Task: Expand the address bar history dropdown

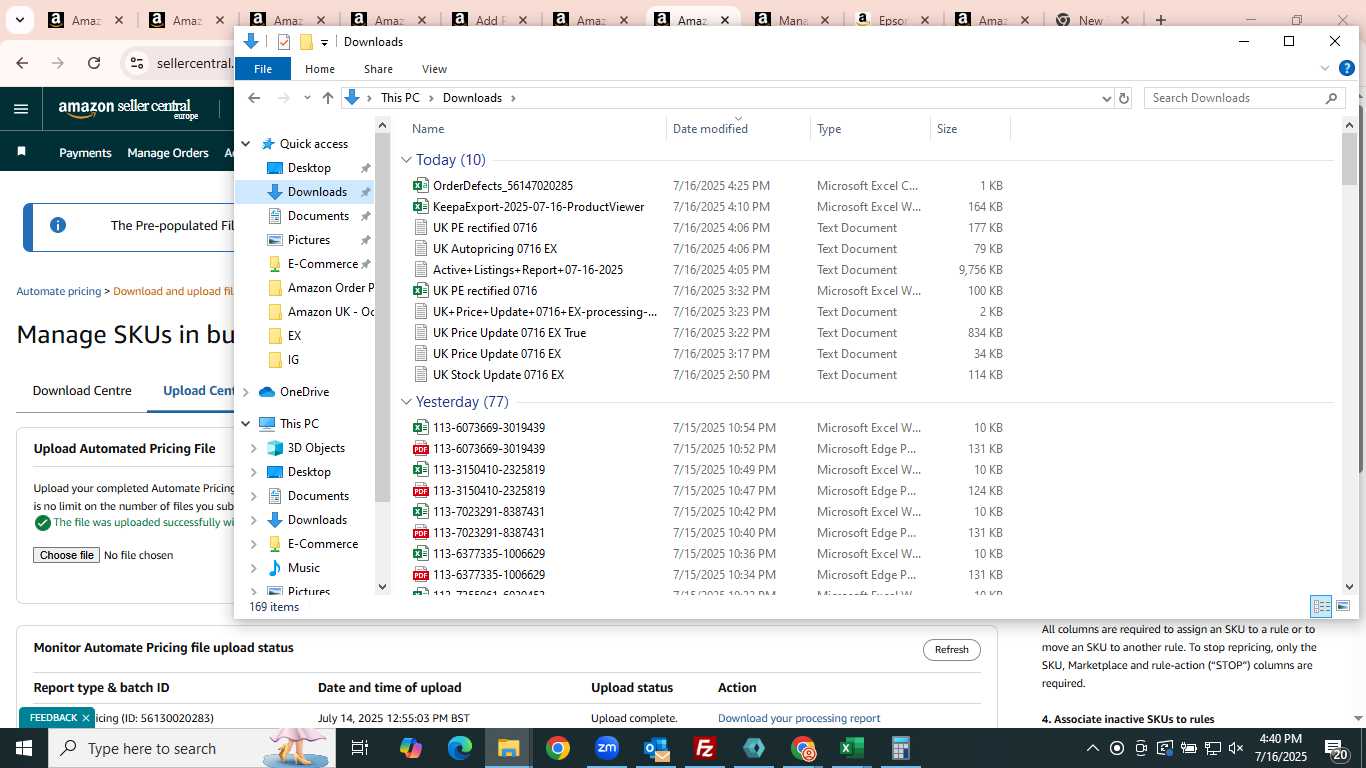Action: click(1106, 98)
